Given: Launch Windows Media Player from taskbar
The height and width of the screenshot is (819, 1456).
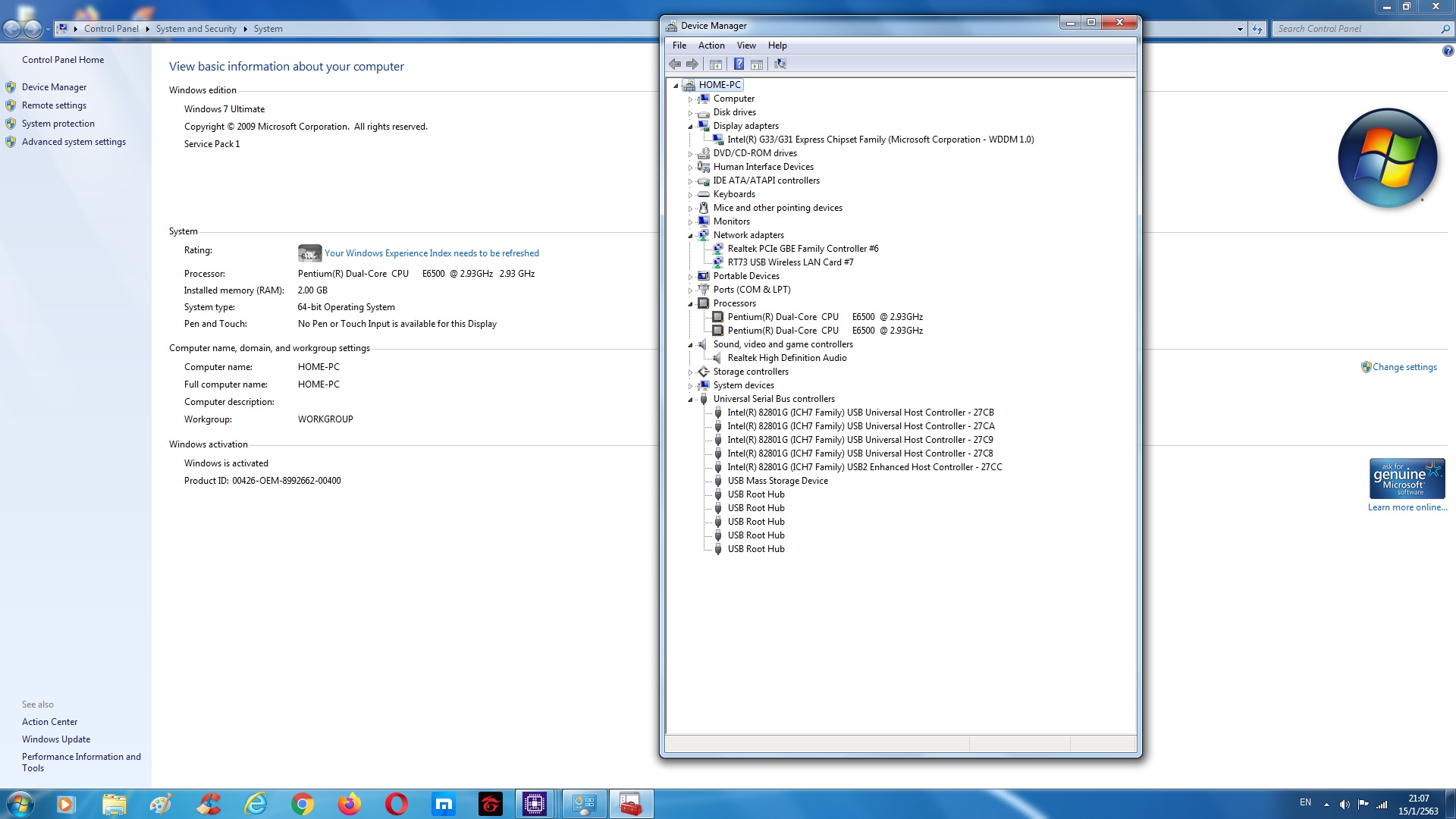Looking at the screenshot, I should point(65,804).
